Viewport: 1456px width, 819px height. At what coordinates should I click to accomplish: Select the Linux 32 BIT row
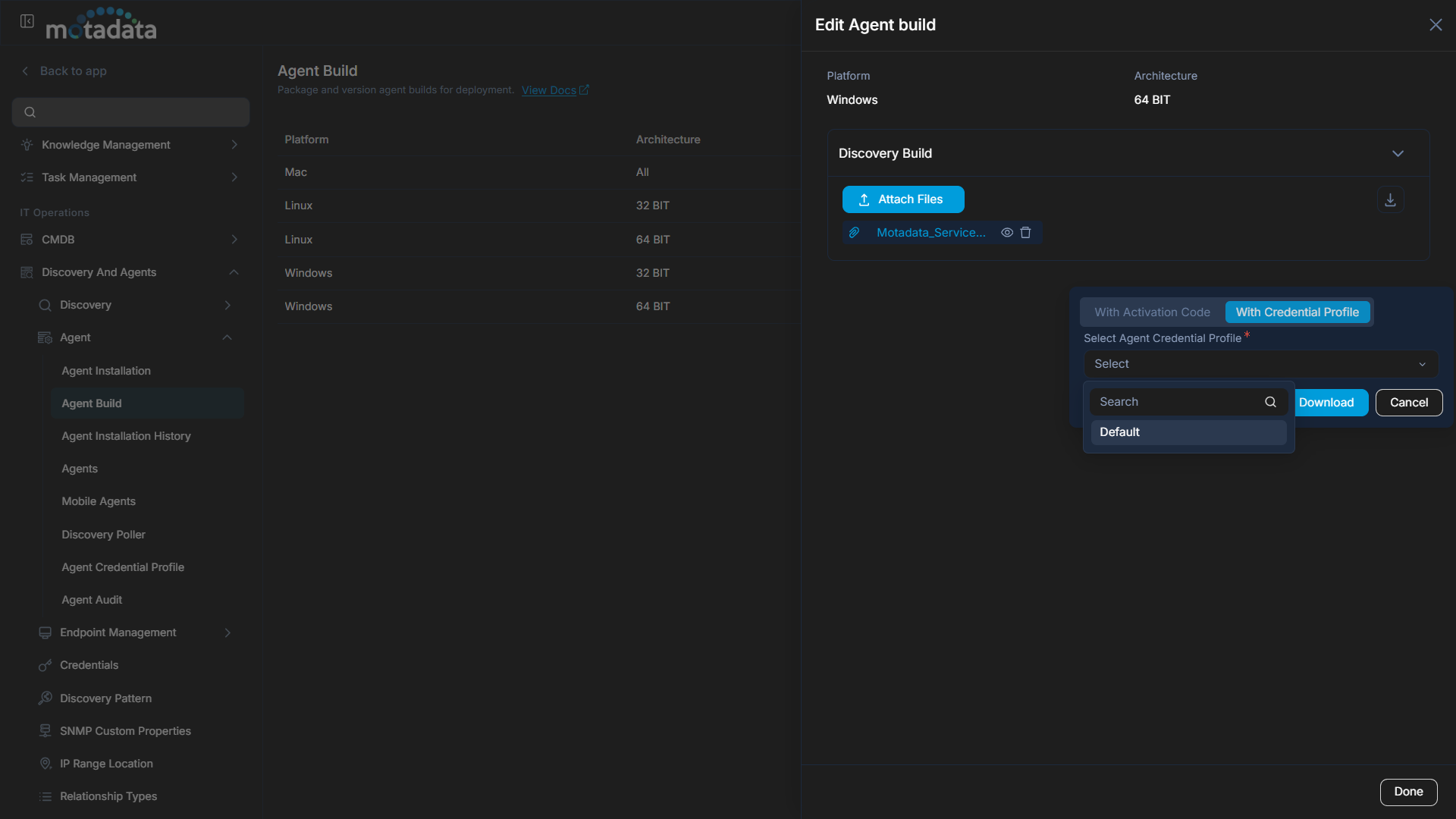[x=539, y=206]
